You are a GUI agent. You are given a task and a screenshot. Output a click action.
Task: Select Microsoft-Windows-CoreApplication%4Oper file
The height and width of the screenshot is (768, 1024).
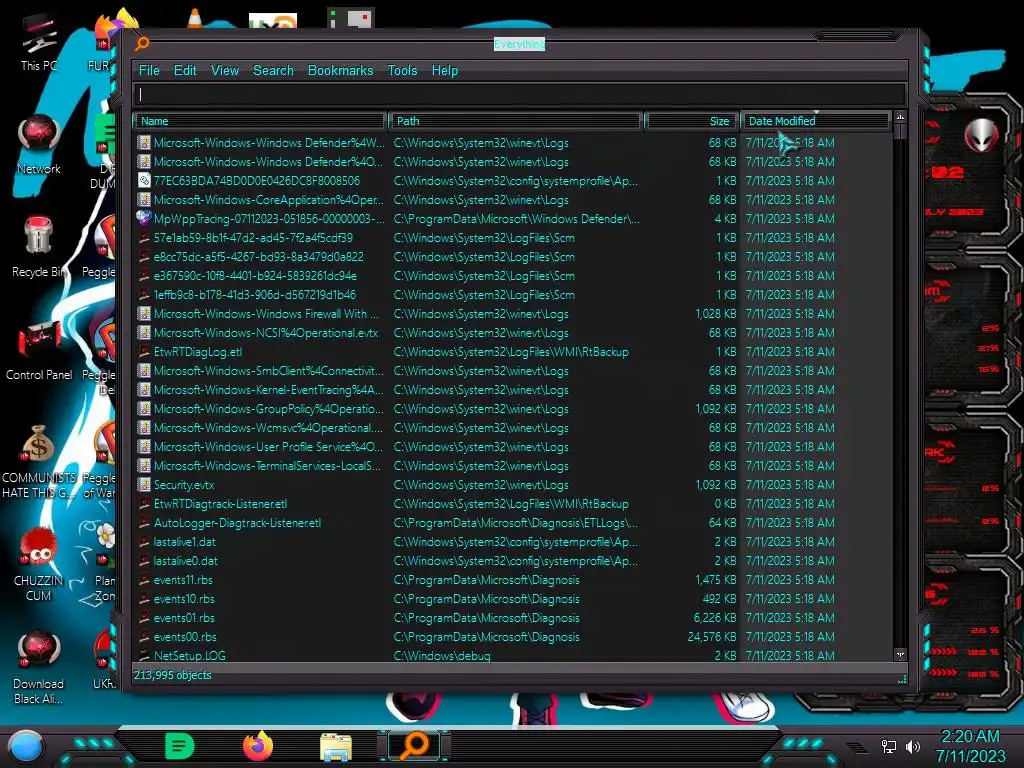point(268,199)
